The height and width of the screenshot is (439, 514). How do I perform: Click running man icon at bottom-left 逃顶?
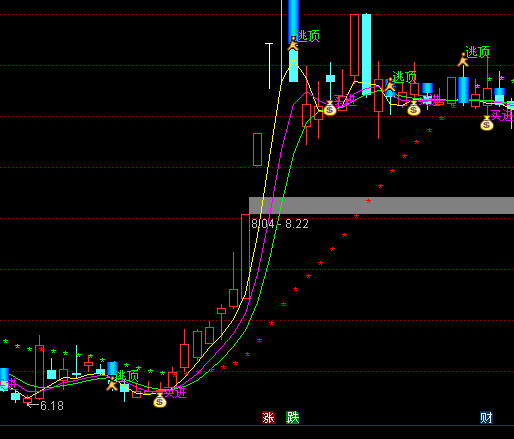pos(112,384)
